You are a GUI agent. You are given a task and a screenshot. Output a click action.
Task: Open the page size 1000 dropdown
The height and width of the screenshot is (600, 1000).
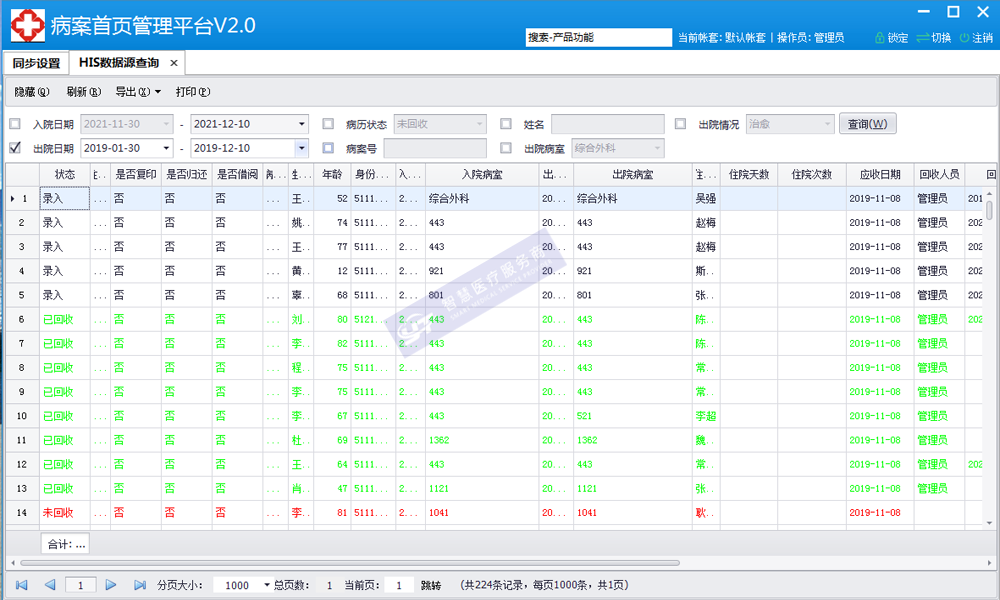(266, 585)
